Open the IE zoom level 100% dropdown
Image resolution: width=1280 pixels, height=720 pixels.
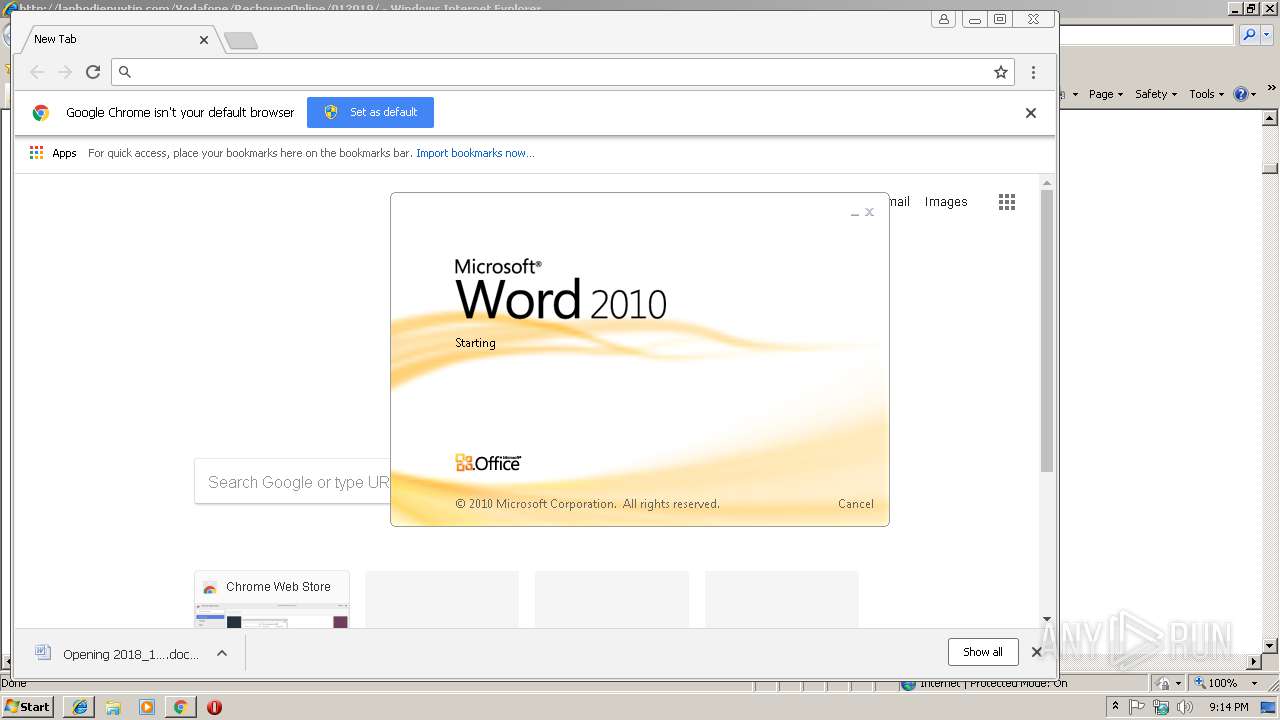1256,683
